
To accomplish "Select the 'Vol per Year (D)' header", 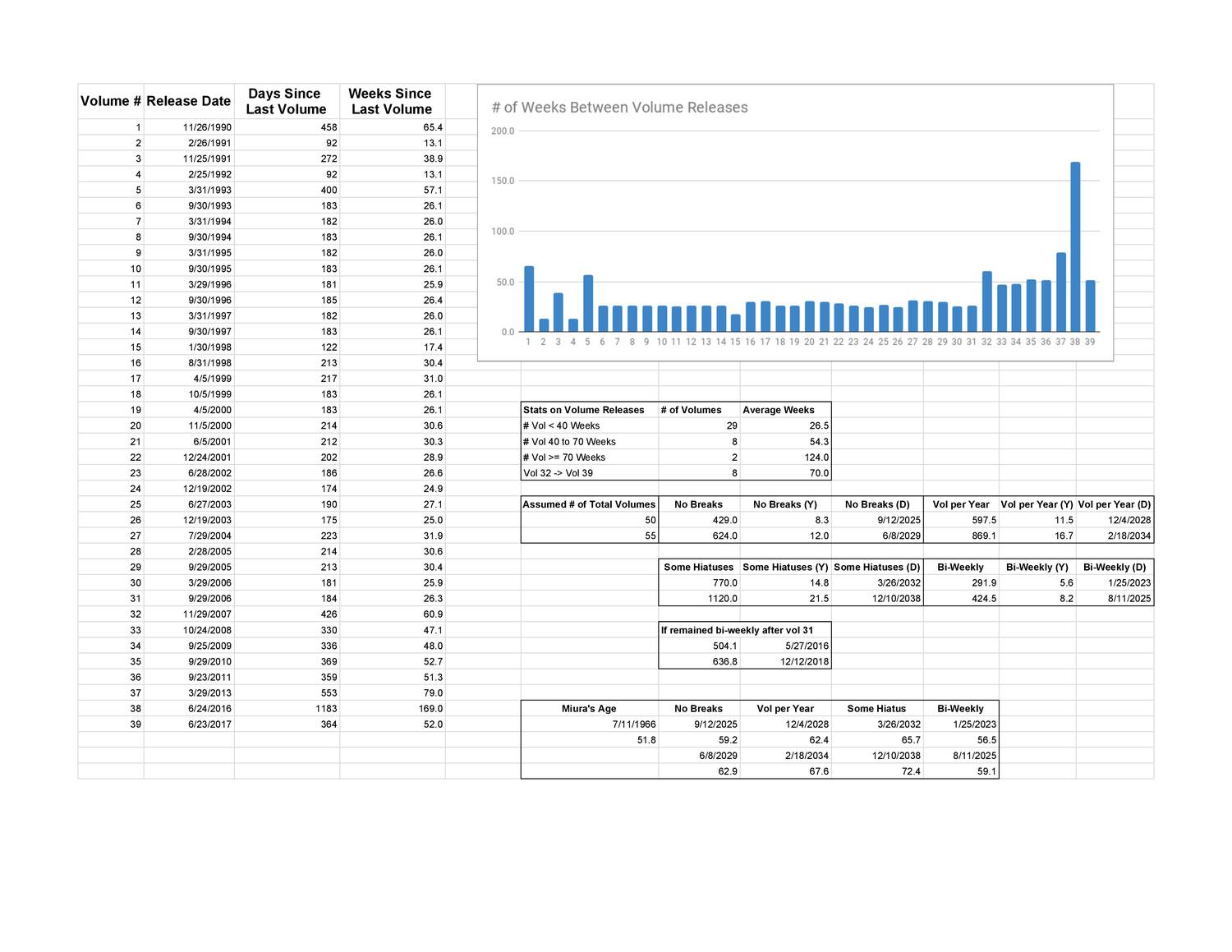I will click(x=1115, y=504).
